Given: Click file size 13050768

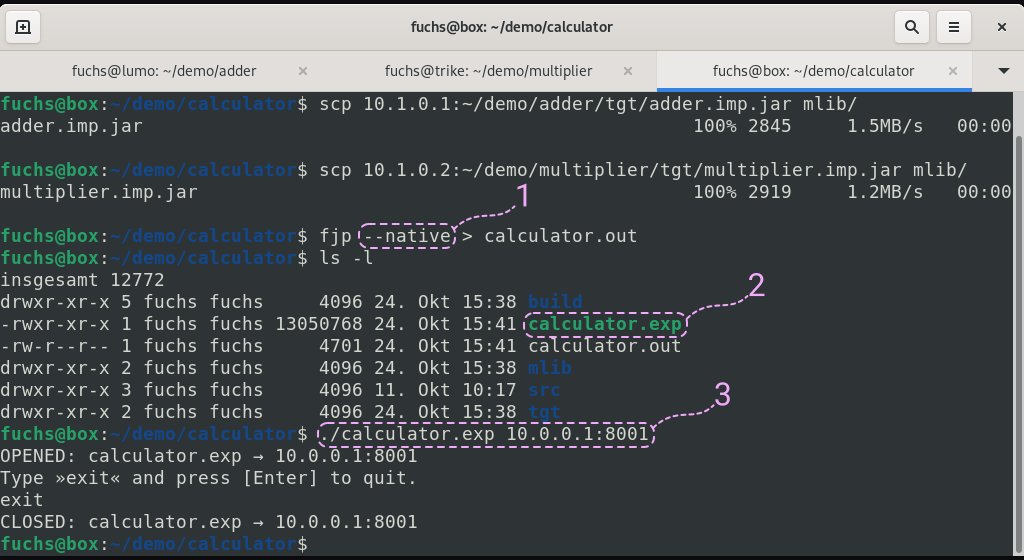Looking at the screenshot, I should click(x=319, y=324).
